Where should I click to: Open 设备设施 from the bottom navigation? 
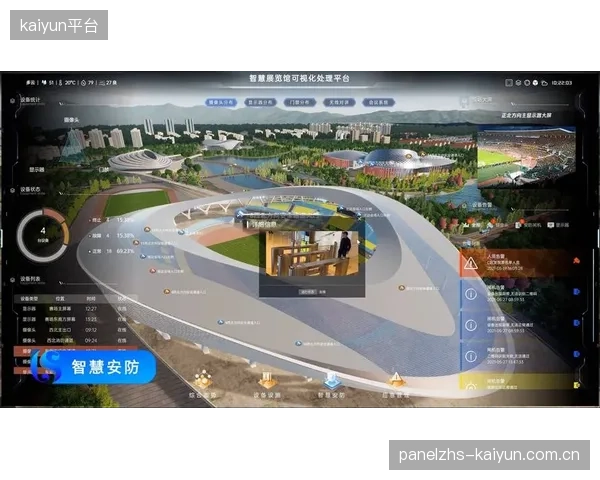click(267, 385)
